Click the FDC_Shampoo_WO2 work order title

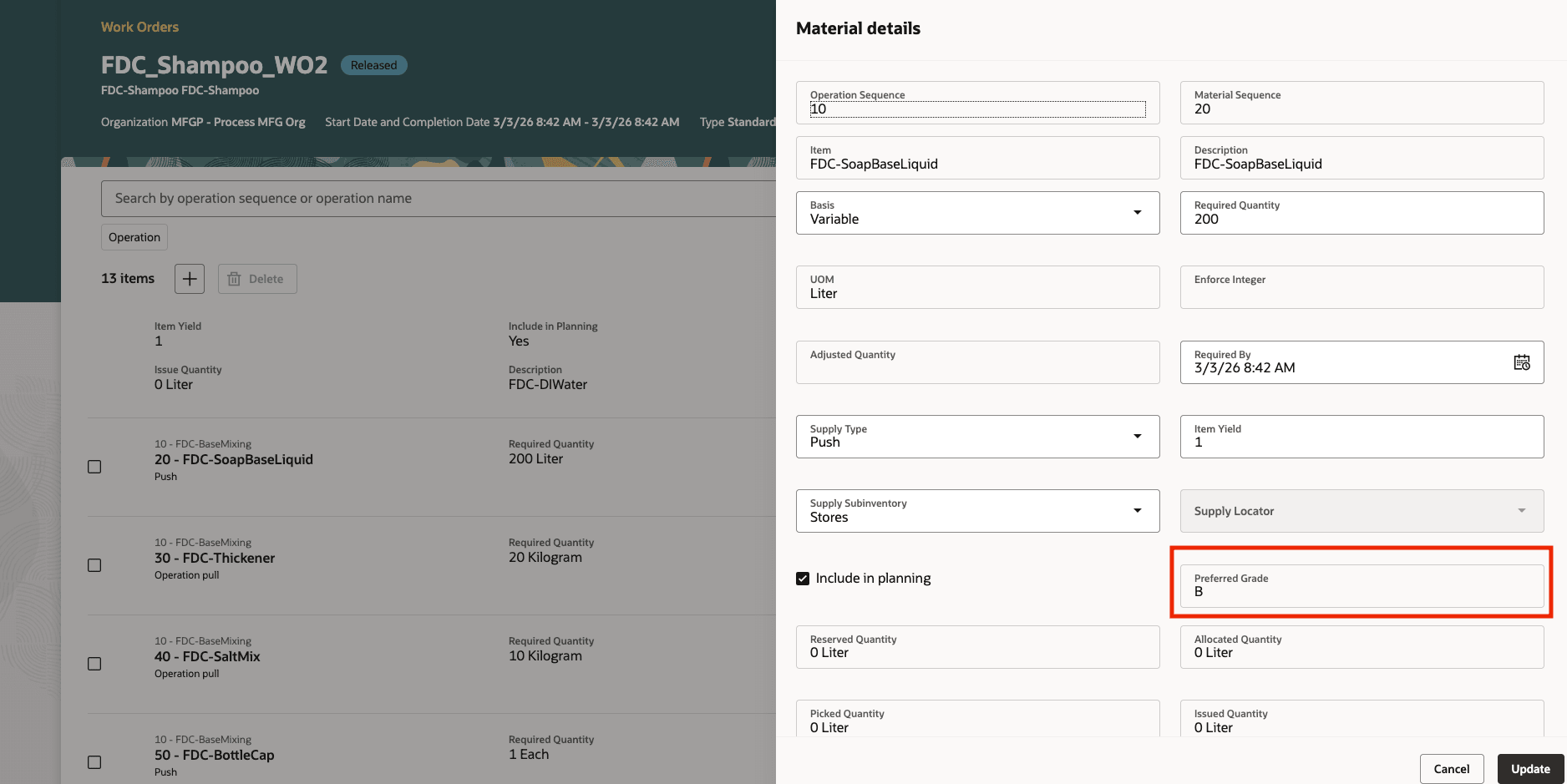(214, 65)
